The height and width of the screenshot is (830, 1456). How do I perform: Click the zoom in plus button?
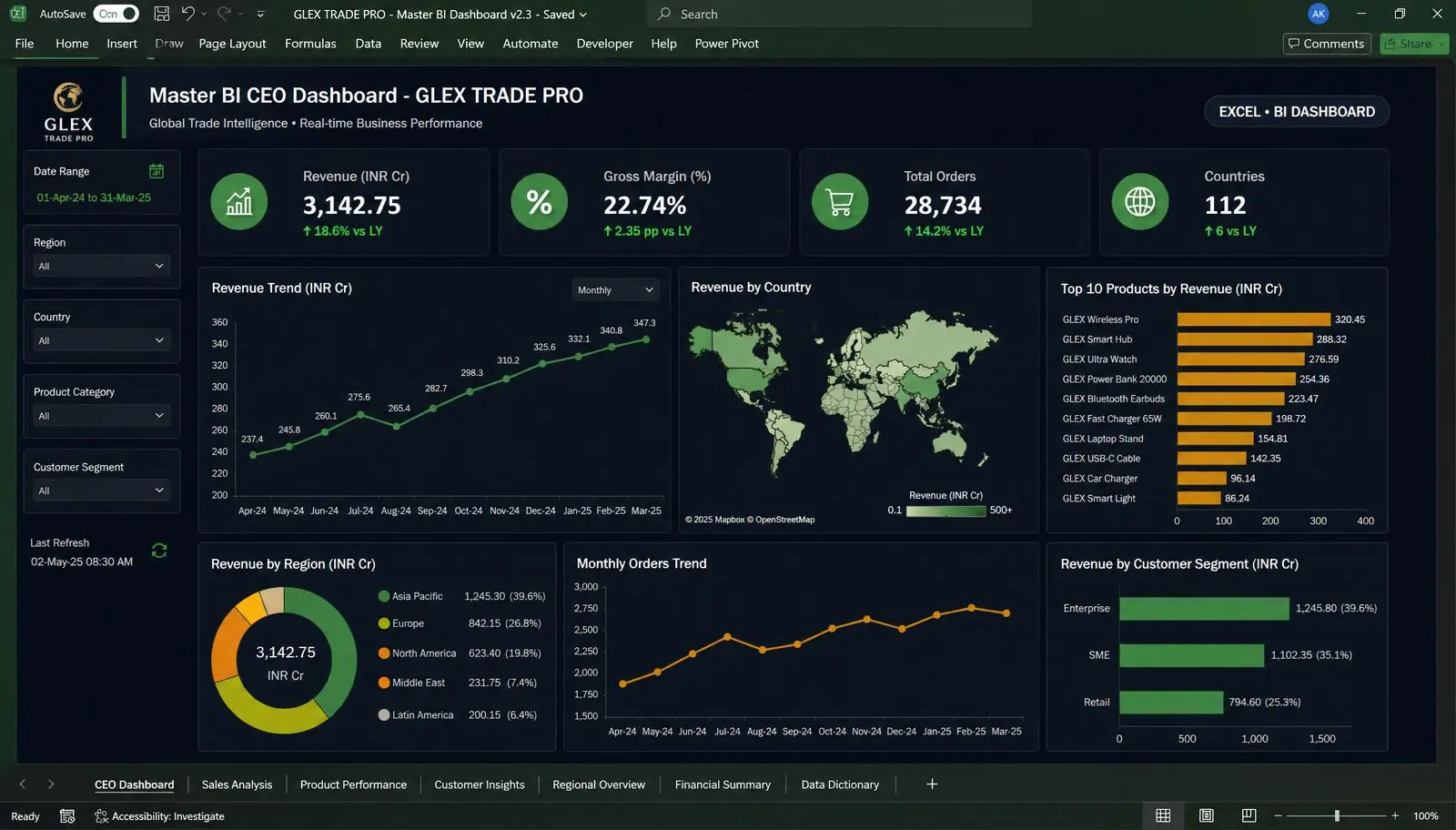coord(1395,816)
